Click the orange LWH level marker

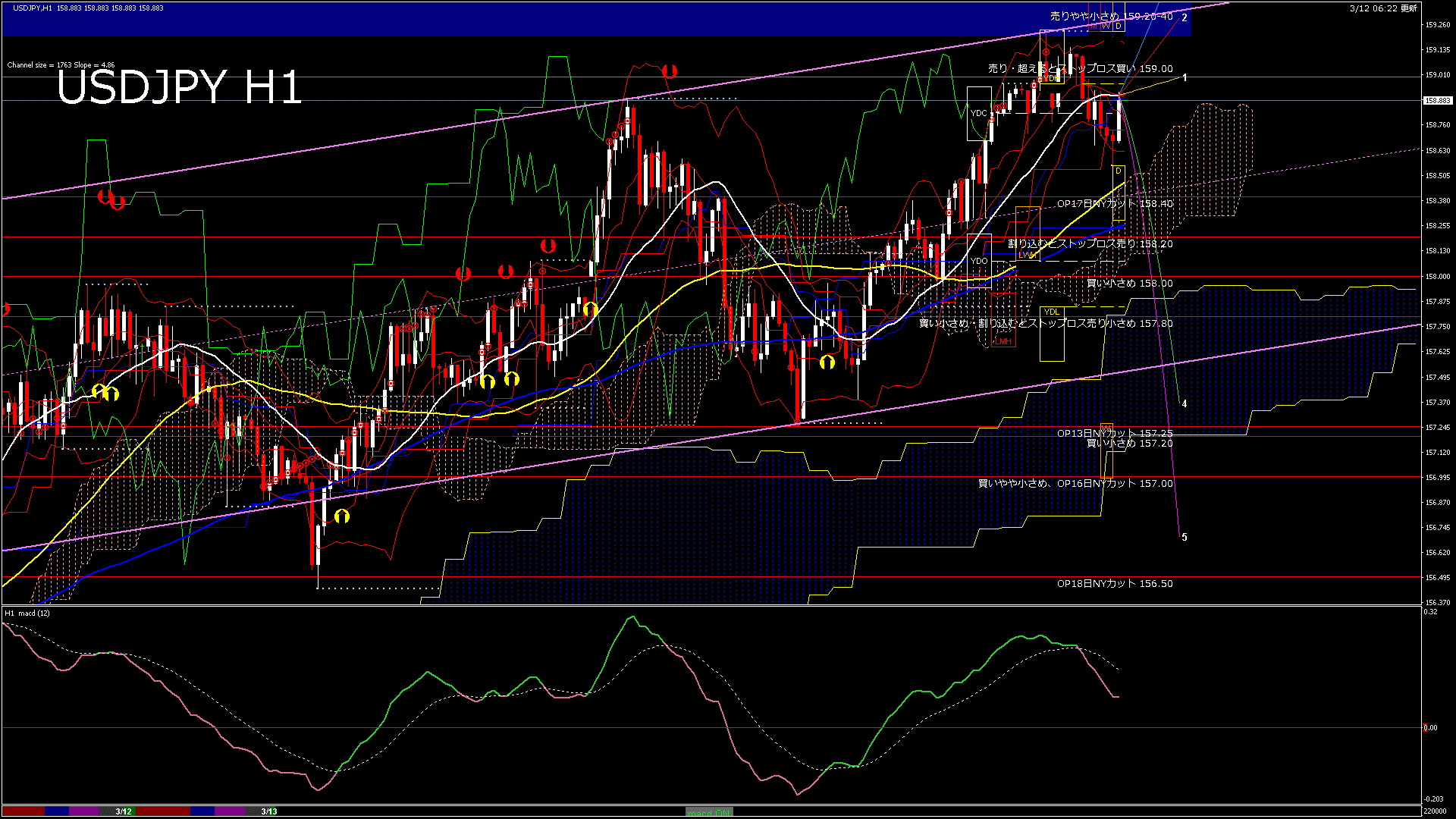coord(1028,255)
